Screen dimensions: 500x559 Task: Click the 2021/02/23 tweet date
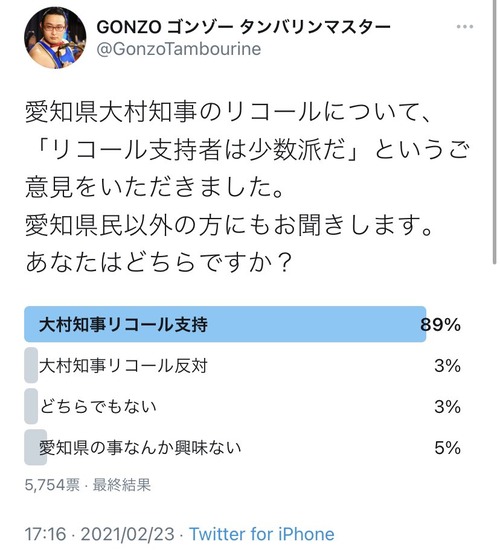click(128, 534)
